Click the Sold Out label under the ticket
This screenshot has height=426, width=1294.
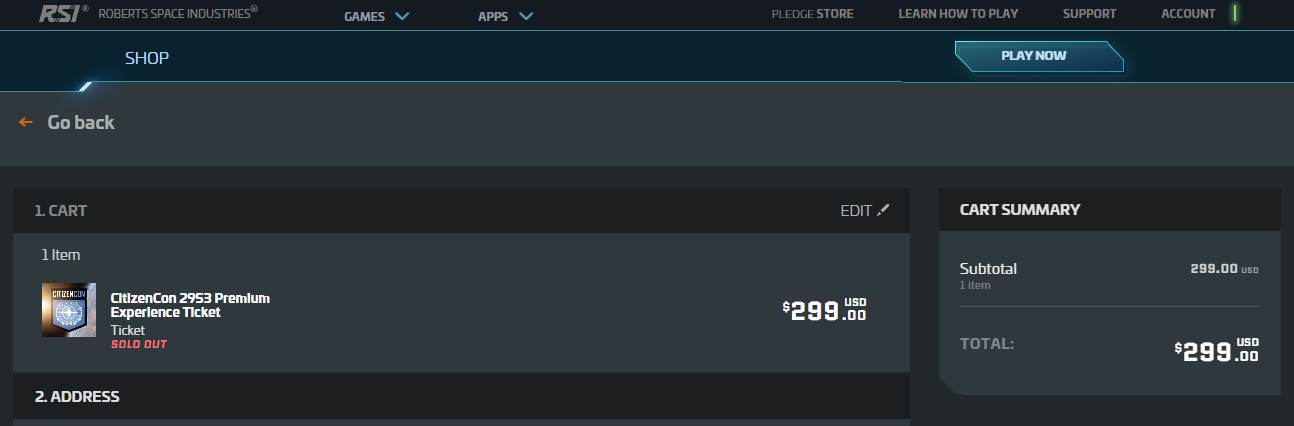pyautogui.click(x=139, y=344)
